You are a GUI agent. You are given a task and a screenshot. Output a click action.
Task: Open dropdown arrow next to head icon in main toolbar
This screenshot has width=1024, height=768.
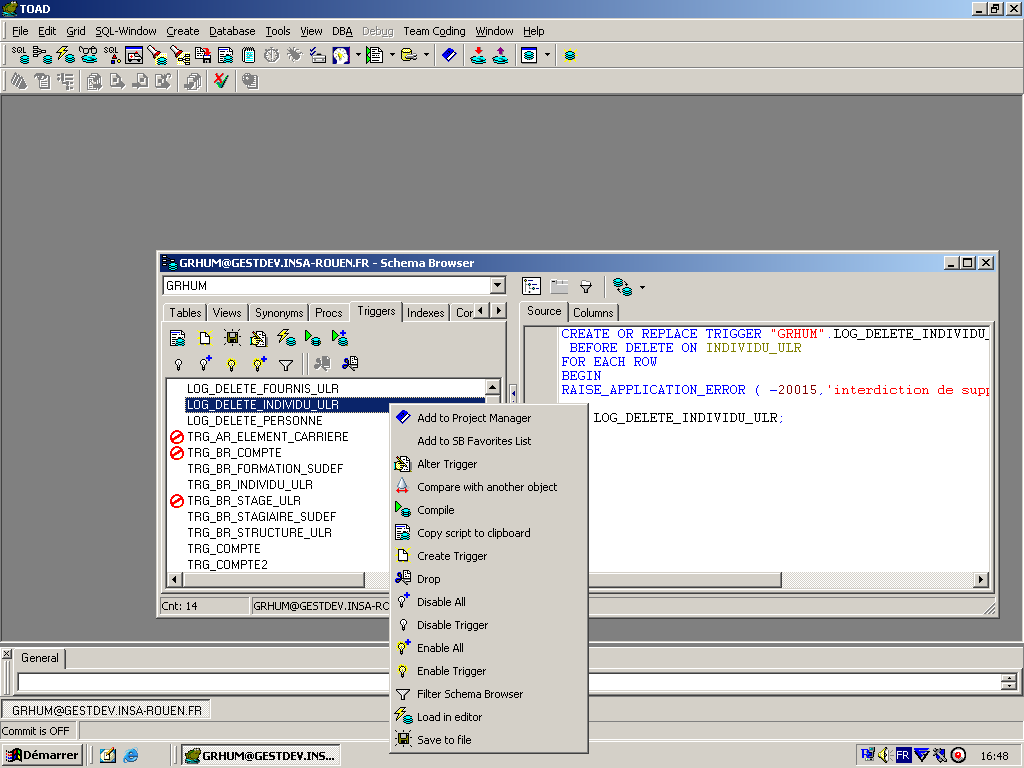pyautogui.click(x=358, y=56)
